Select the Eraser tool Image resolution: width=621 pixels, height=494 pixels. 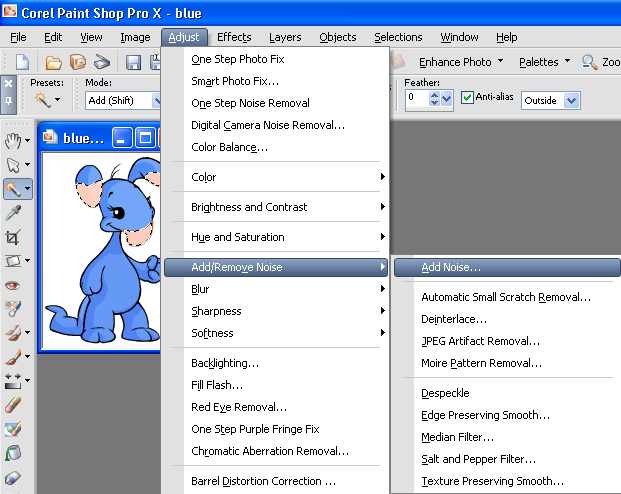[x=13, y=405]
